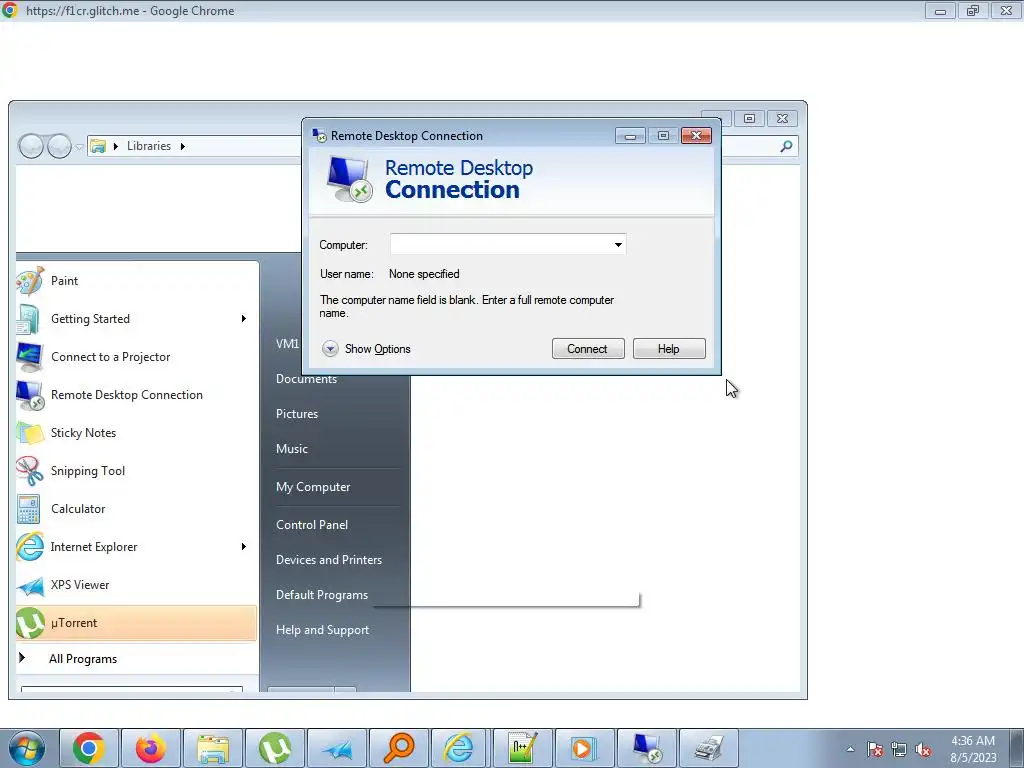Open the Computer name dropdown arrow
1024x768 pixels.
[x=618, y=245]
